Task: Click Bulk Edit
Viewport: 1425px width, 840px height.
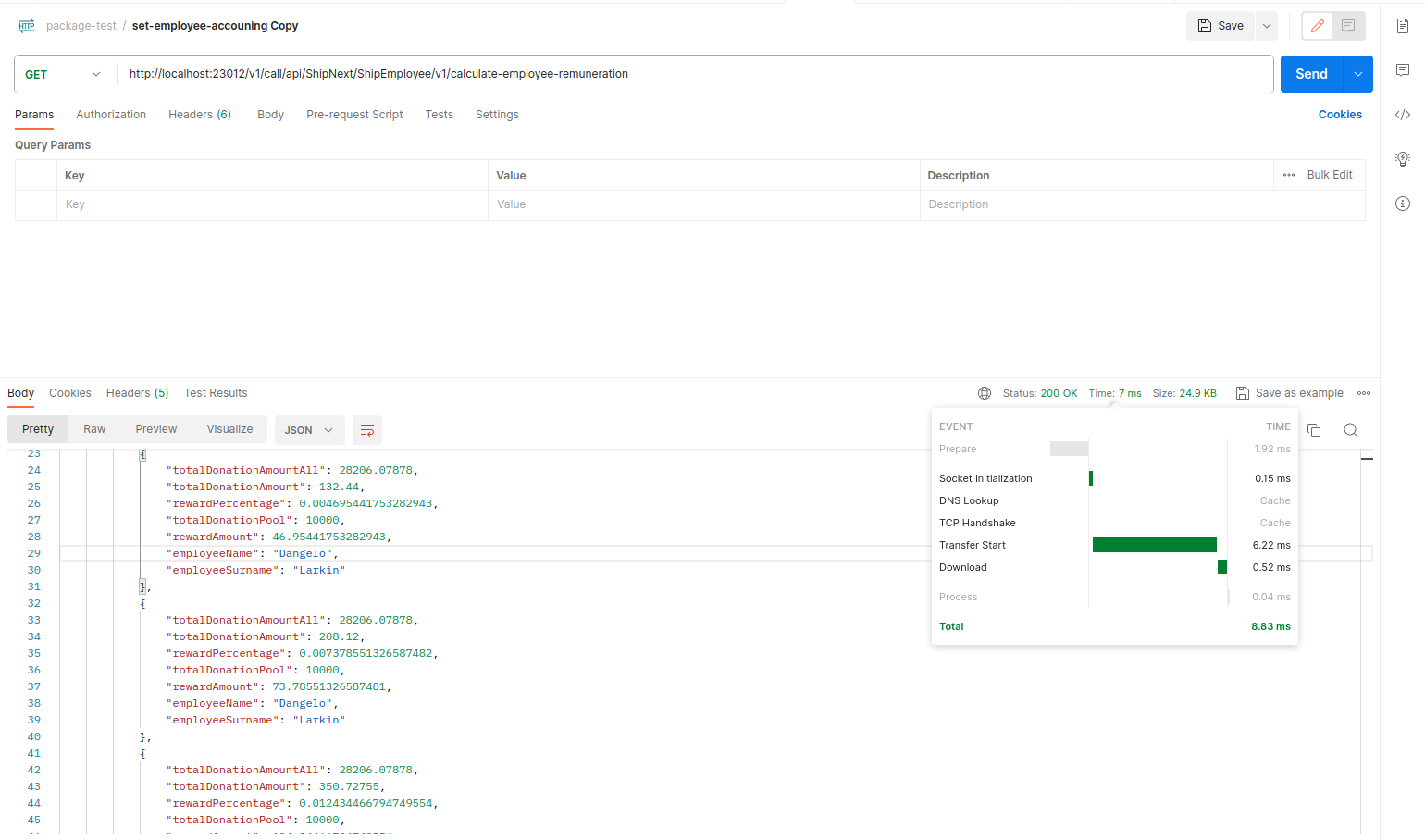Action: point(1330,175)
